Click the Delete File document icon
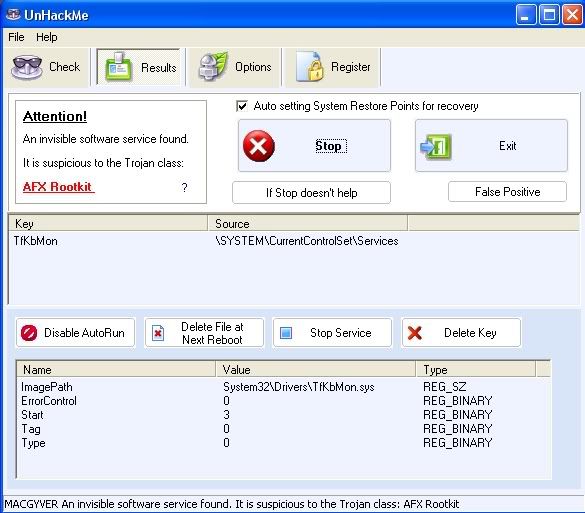Image resolution: width=585 pixels, height=513 pixels. [x=158, y=333]
